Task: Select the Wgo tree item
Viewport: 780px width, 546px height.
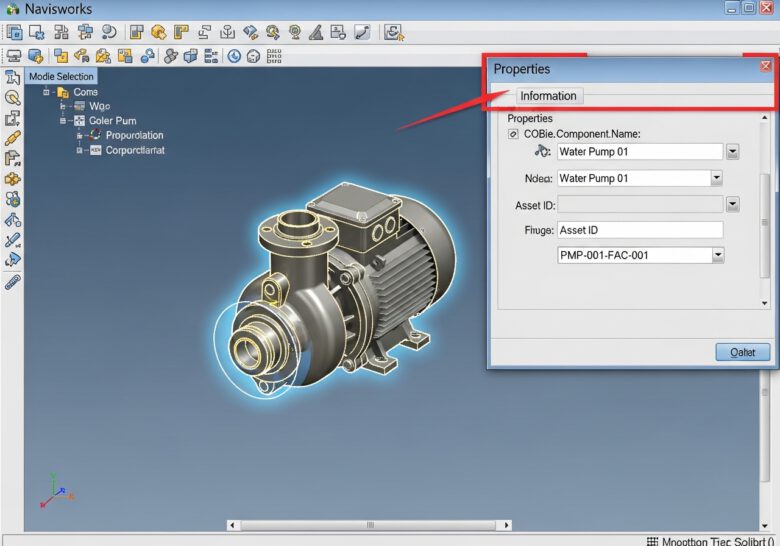Action: (x=99, y=106)
